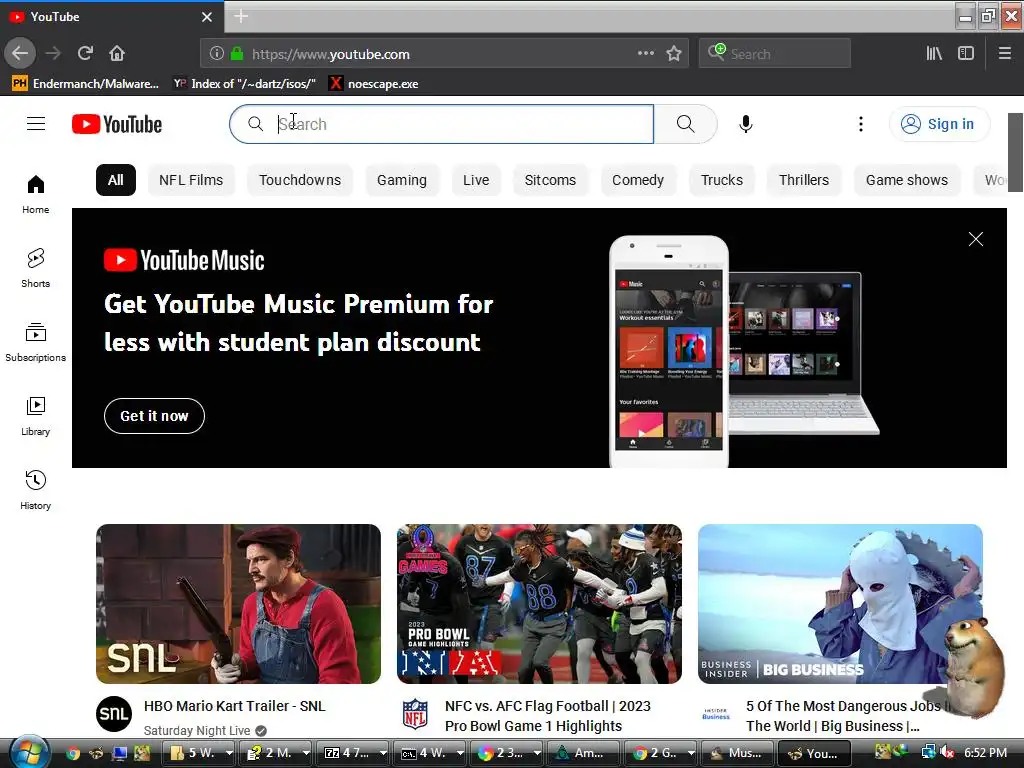The height and width of the screenshot is (768, 1024).
Task: Reload the current YouTube page
Action: 85,54
